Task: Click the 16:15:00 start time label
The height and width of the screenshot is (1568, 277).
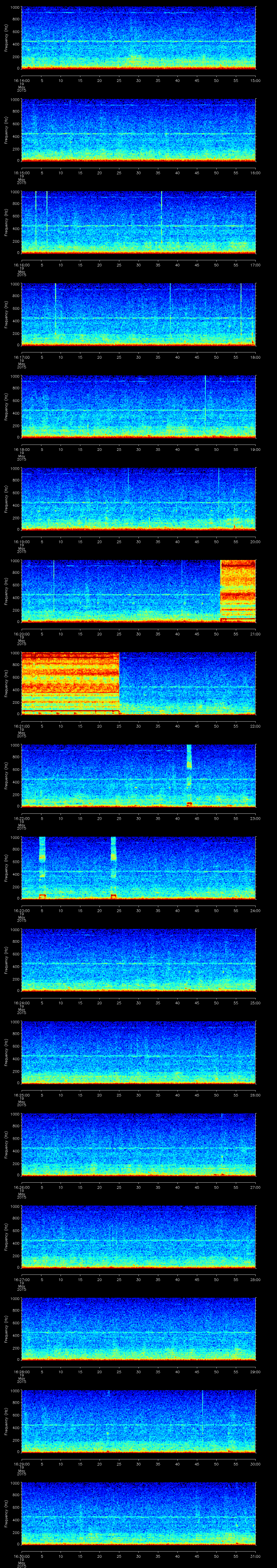Action: [21, 173]
